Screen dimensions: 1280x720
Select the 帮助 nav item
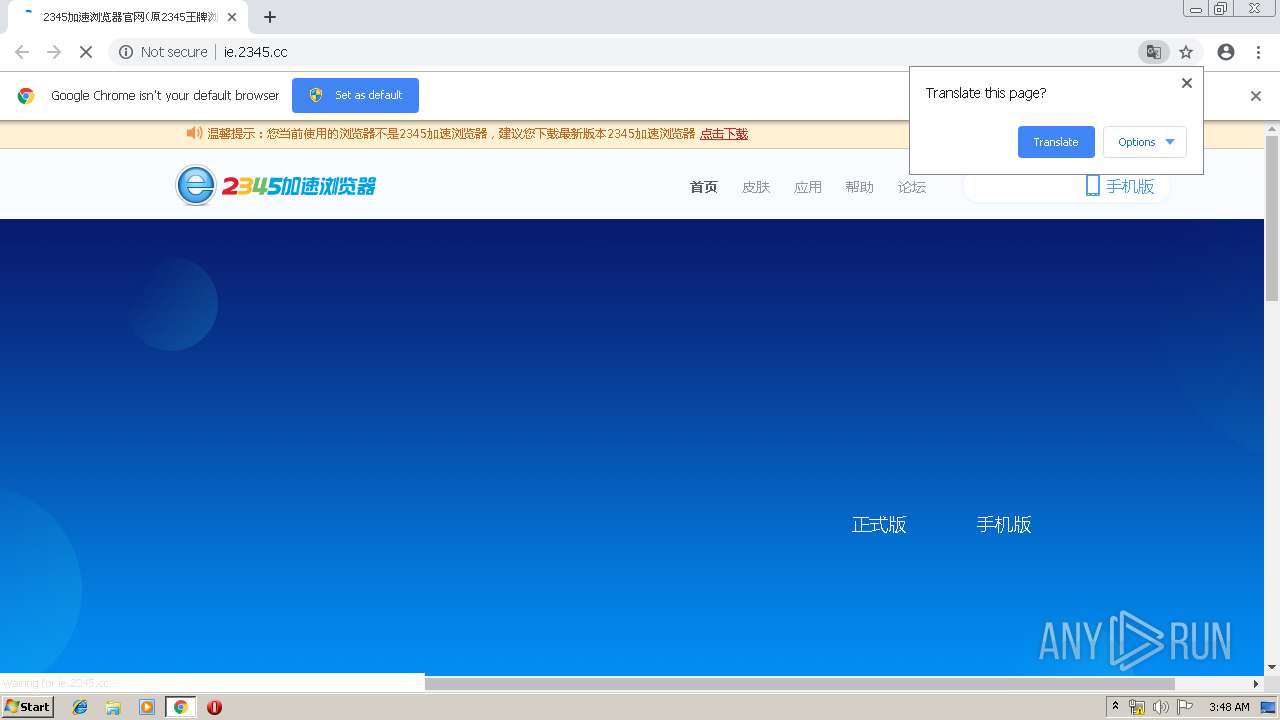[x=859, y=187]
